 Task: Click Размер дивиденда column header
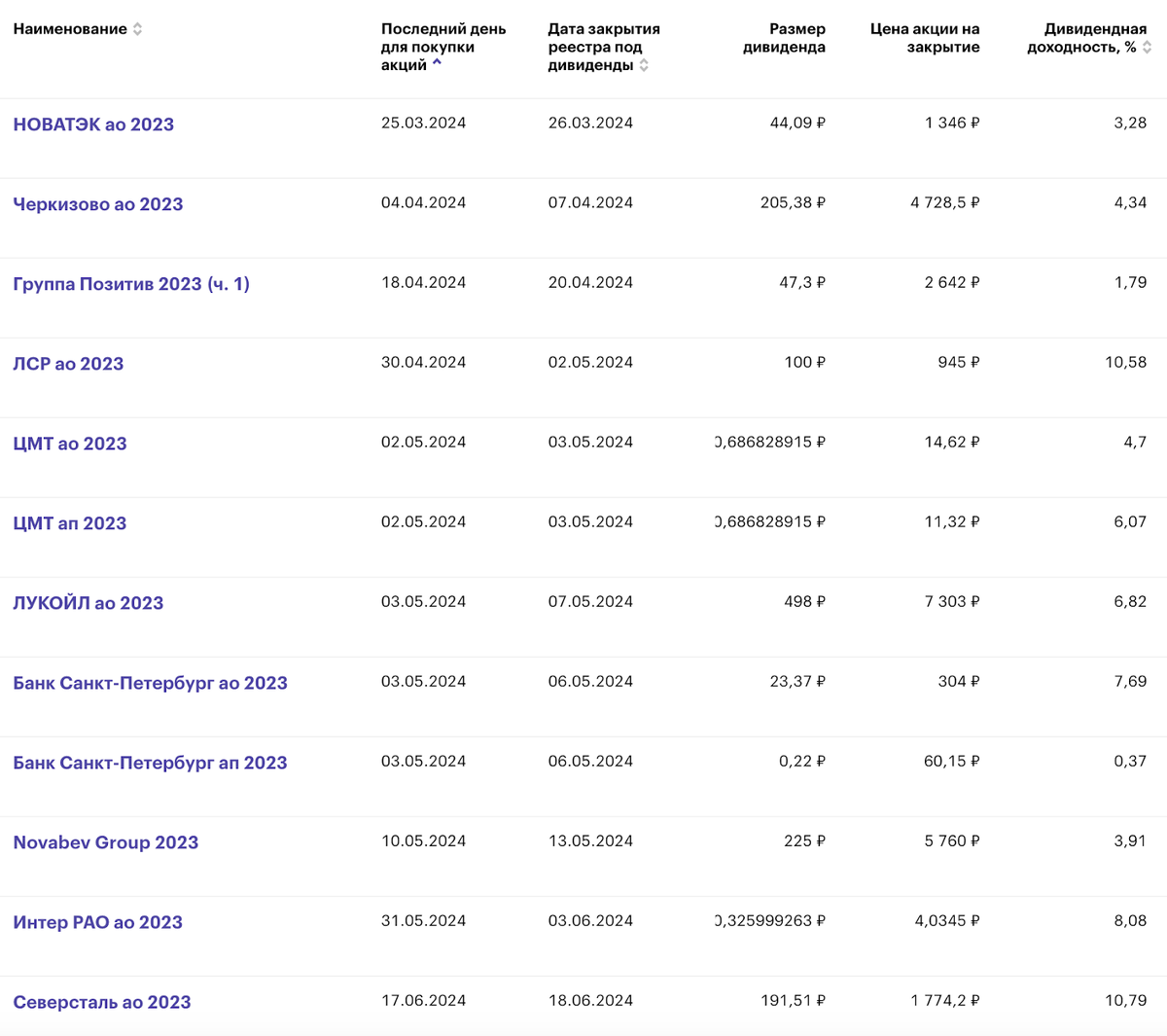click(784, 38)
